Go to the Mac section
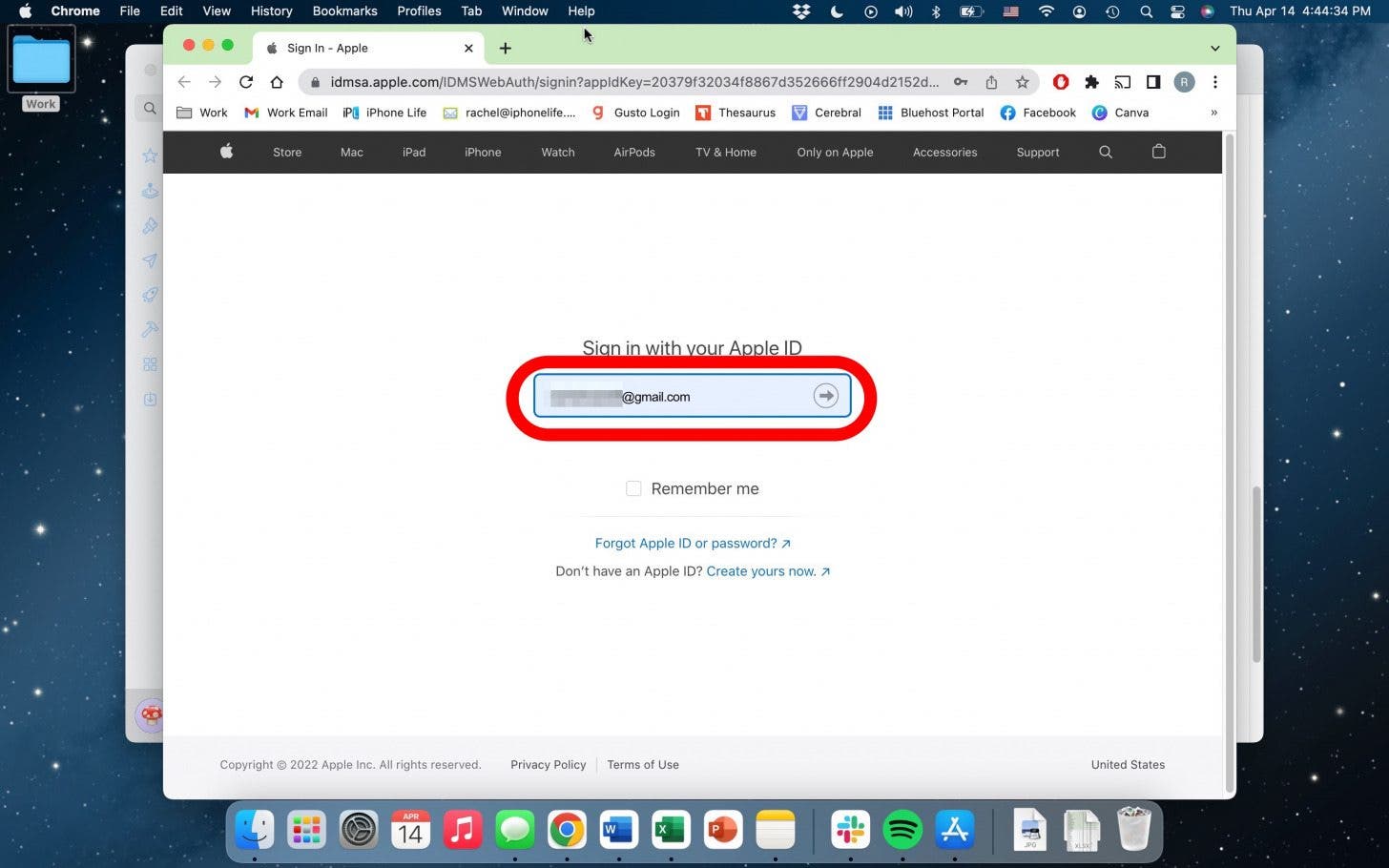Viewport: 1389px width, 868px height. [352, 153]
